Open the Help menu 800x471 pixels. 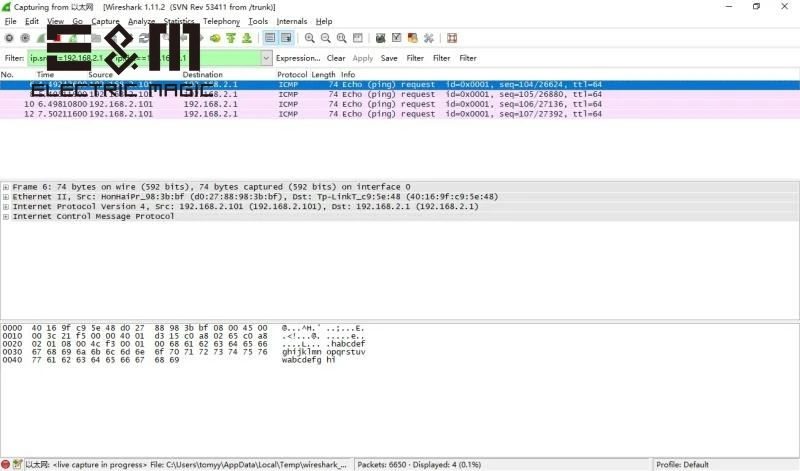pos(323,21)
